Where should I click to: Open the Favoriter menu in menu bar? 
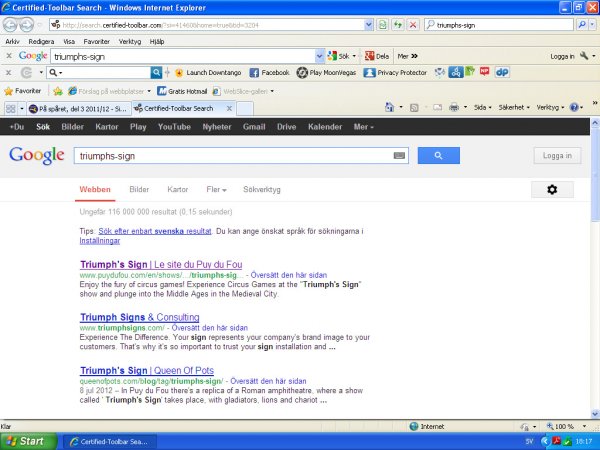coord(96,41)
